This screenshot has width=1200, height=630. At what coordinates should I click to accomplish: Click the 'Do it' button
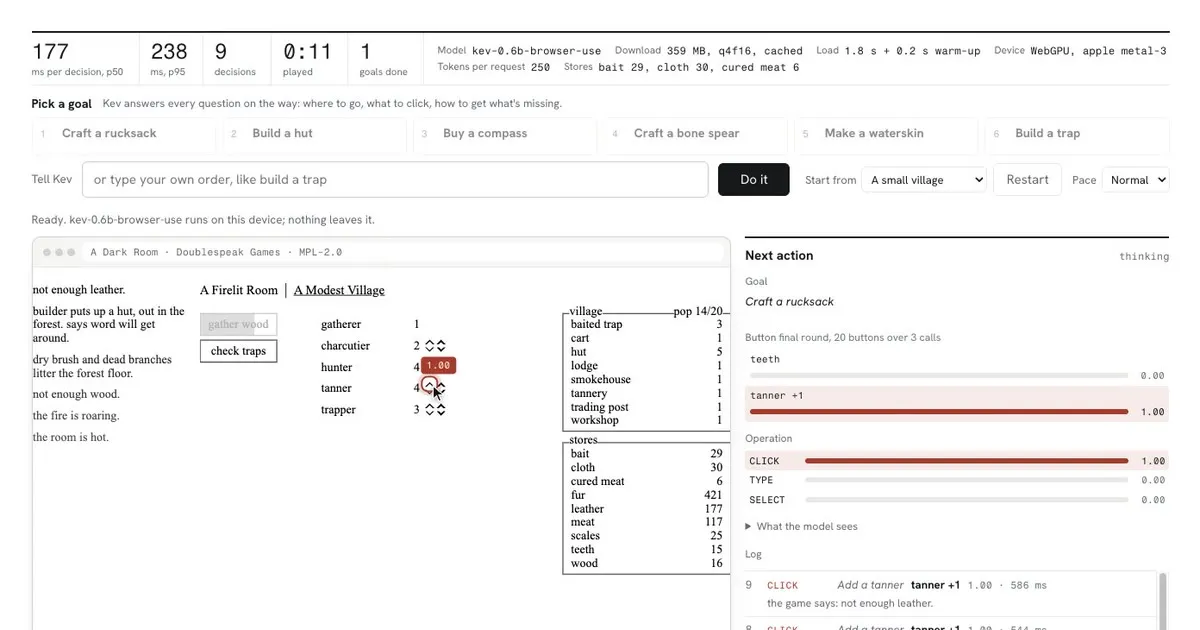[754, 180]
